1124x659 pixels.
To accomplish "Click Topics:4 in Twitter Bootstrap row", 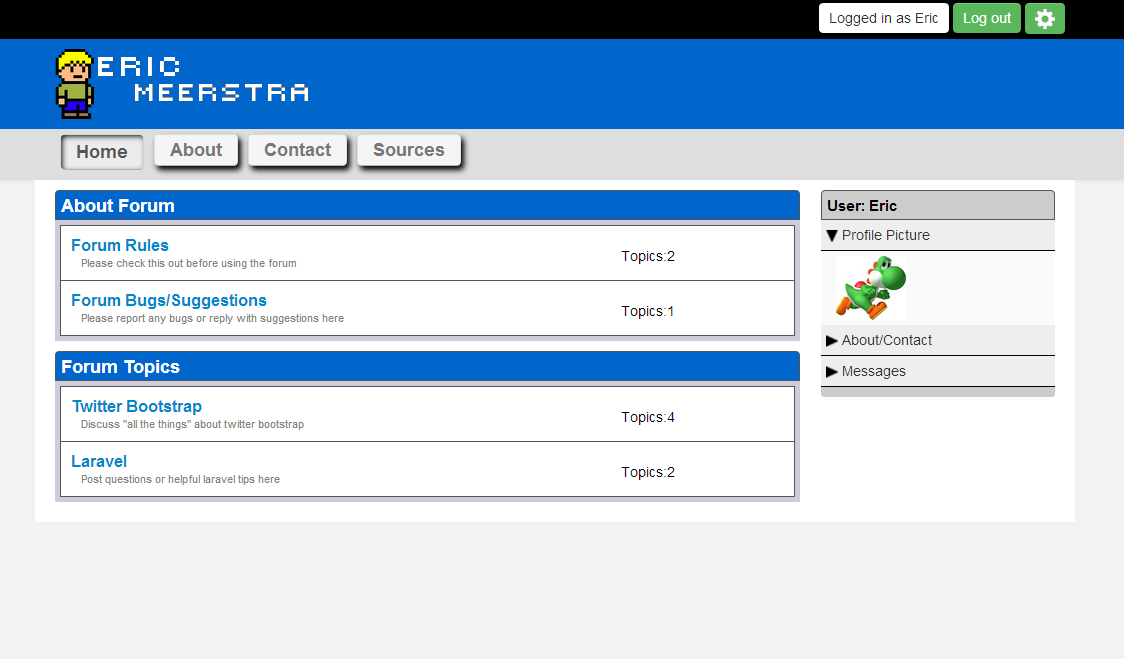I will [x=648, y=417].
